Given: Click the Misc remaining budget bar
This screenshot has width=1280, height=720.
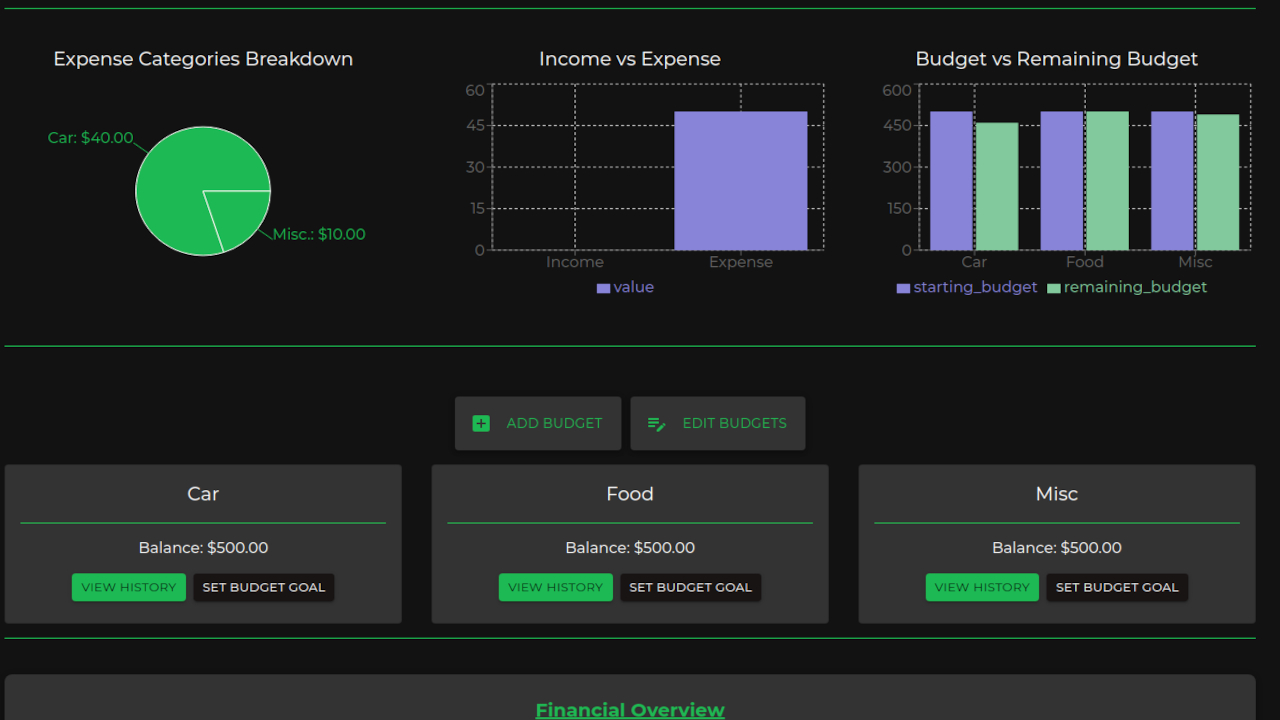Looking at the screenshot, I should click(x=1218, y=182).
